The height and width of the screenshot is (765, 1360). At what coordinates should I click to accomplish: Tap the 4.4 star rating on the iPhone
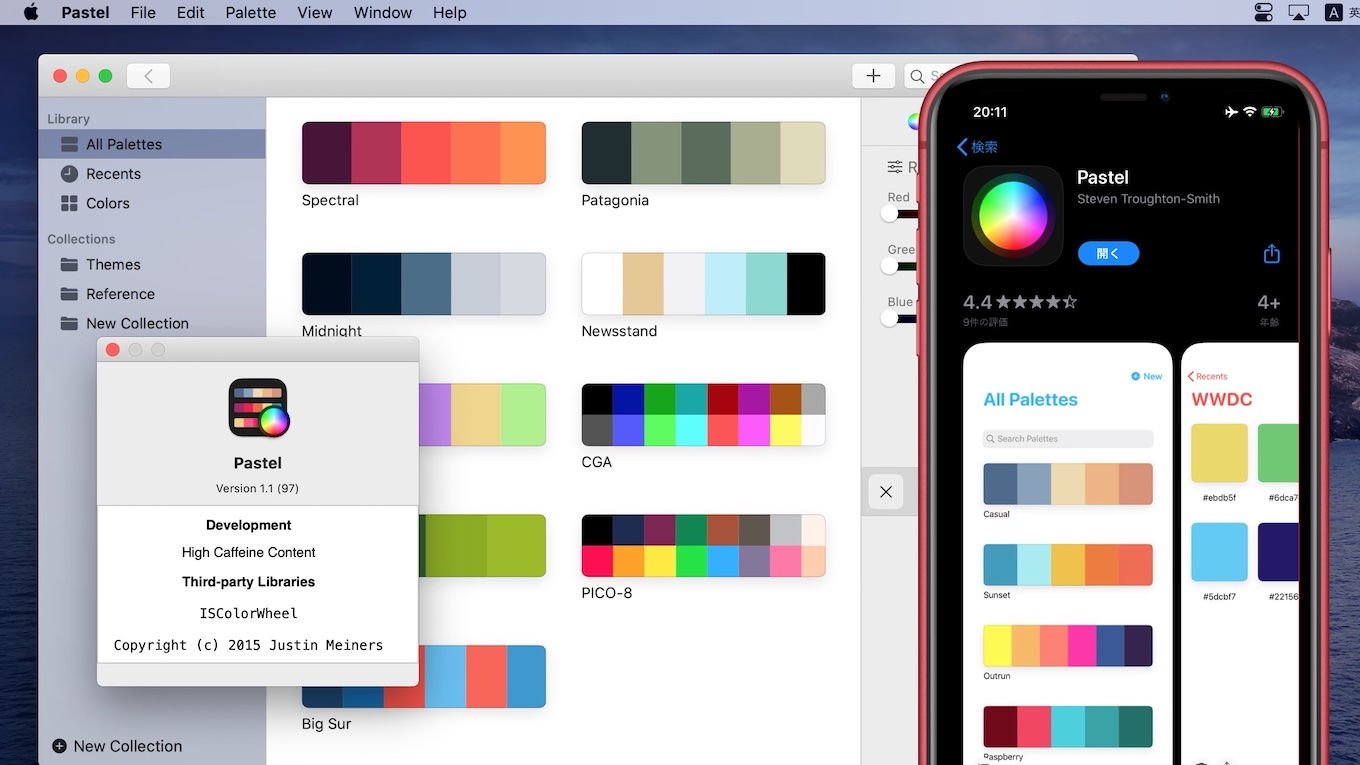click(1020, 301)
